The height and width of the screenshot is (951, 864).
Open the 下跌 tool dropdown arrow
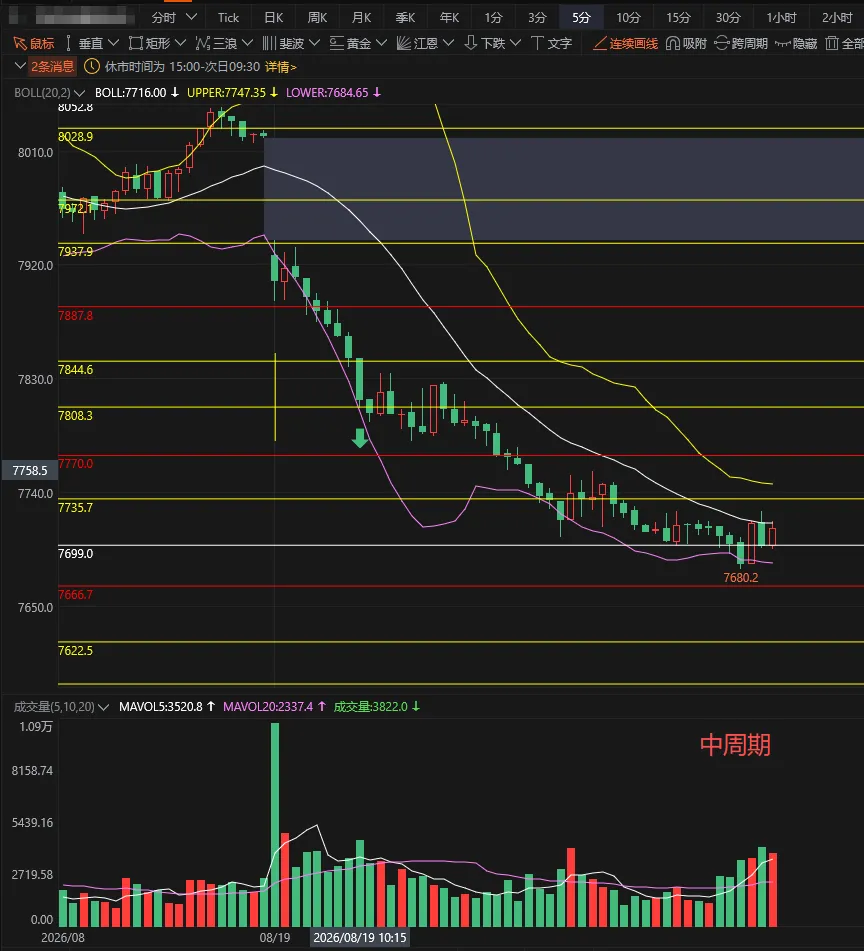pos(515,43)
